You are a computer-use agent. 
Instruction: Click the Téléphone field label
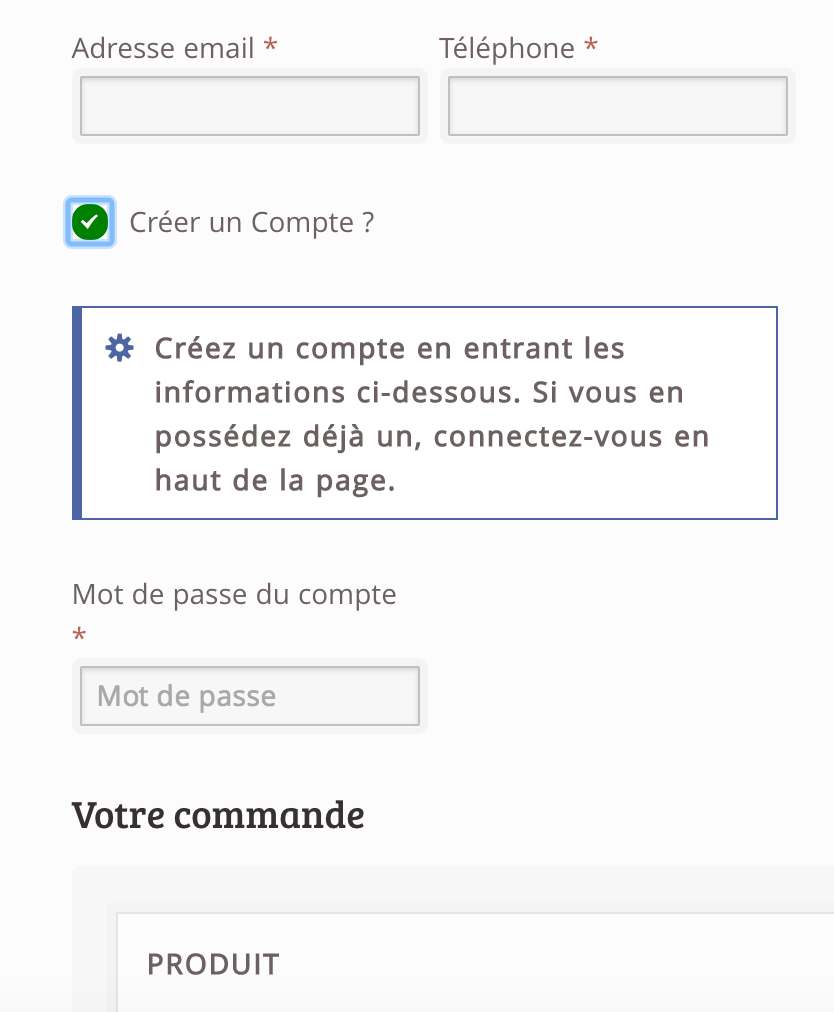(x=507, y=48)
